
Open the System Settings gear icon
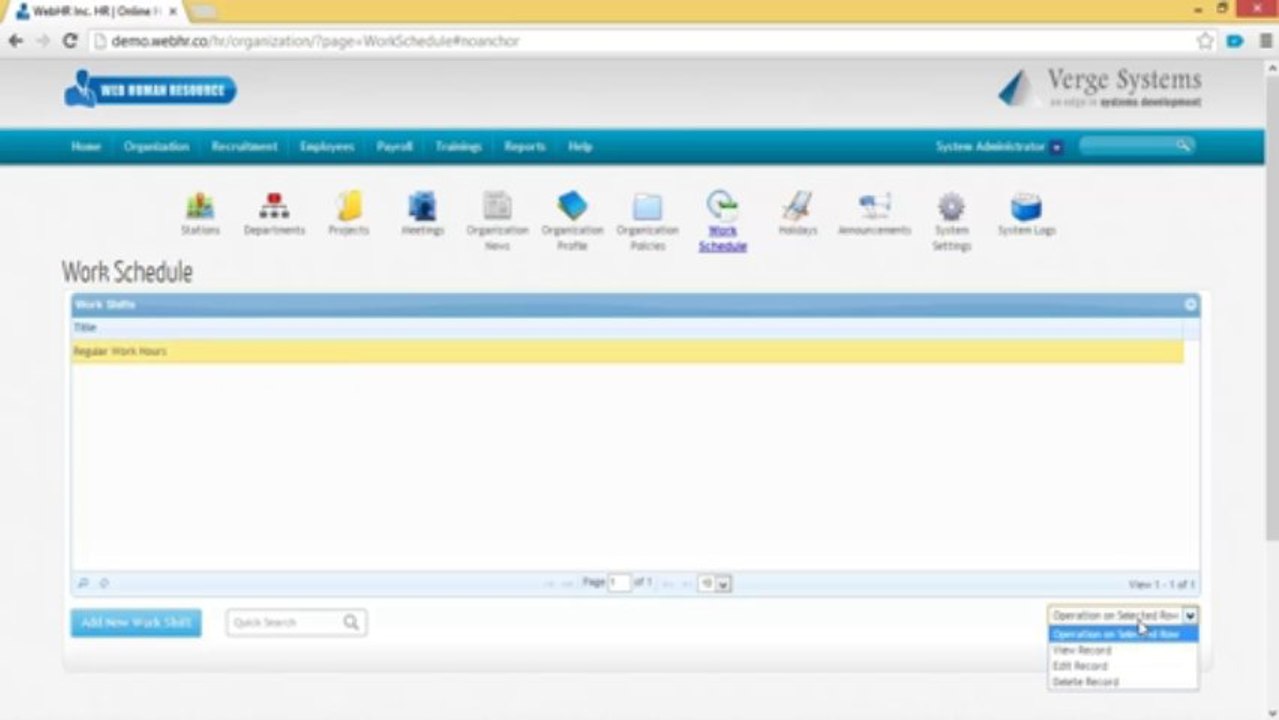click(x=951, y=206)
